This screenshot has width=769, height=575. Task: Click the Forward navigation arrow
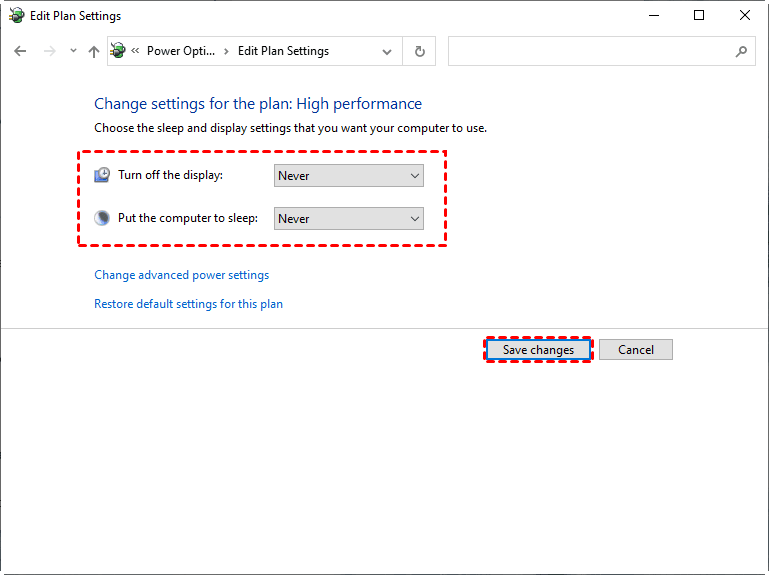[x=49, y=51]
